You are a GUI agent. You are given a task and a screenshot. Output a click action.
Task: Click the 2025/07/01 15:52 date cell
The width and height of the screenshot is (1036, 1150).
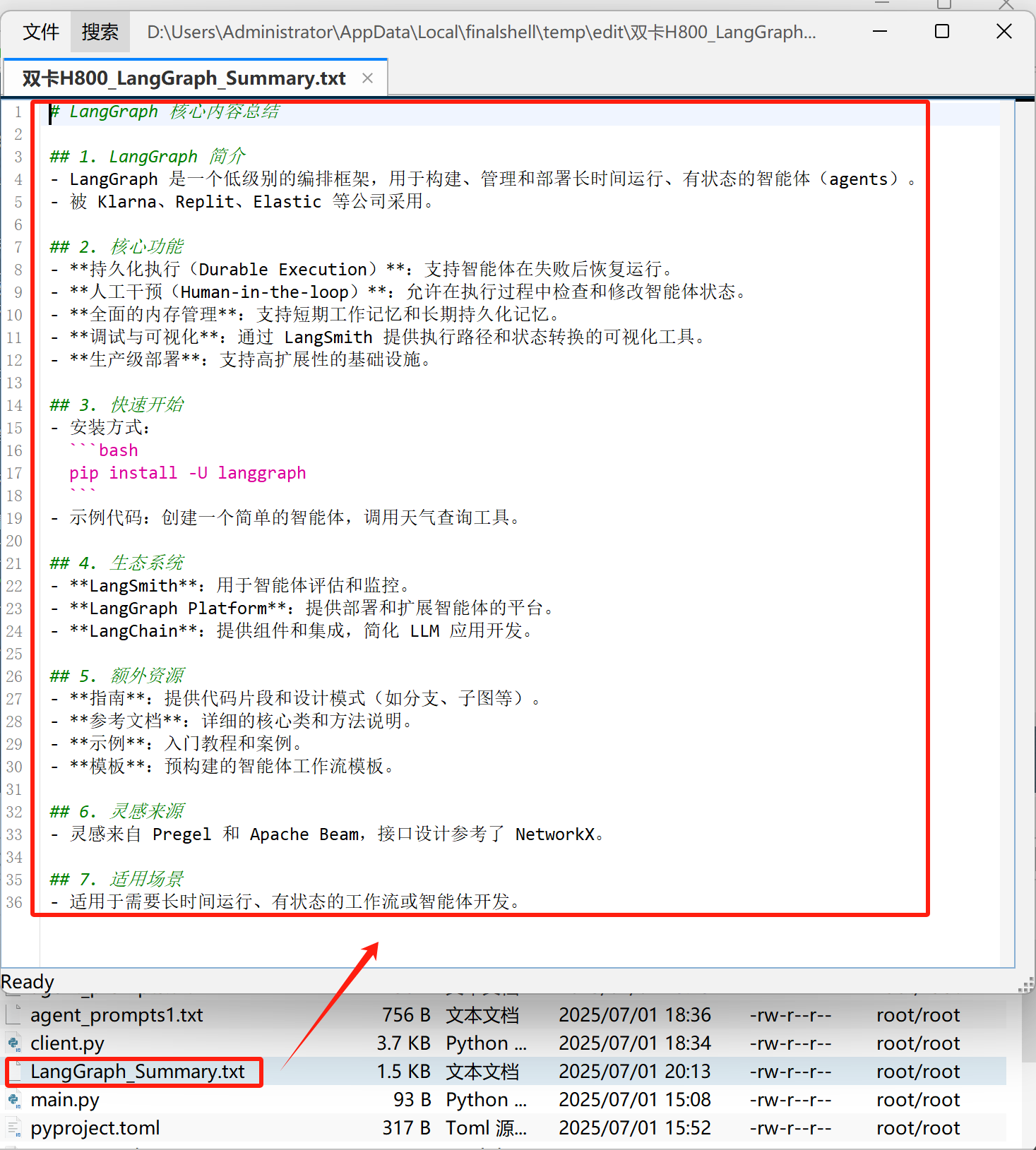pos(635,1127)
